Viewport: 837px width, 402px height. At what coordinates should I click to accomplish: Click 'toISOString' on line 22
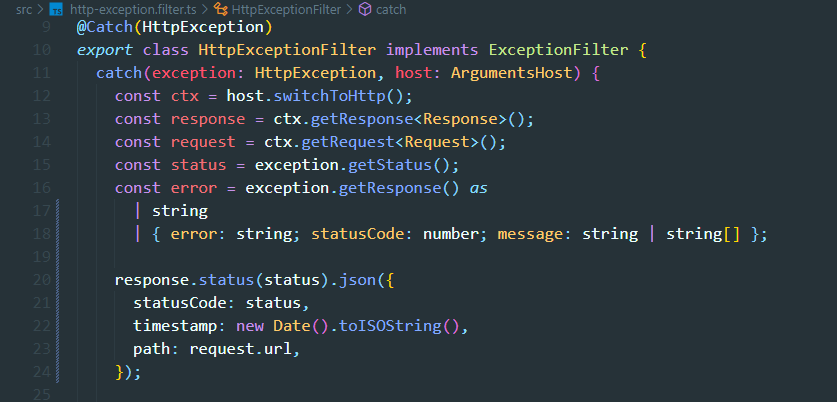click(x=390, y=326)
